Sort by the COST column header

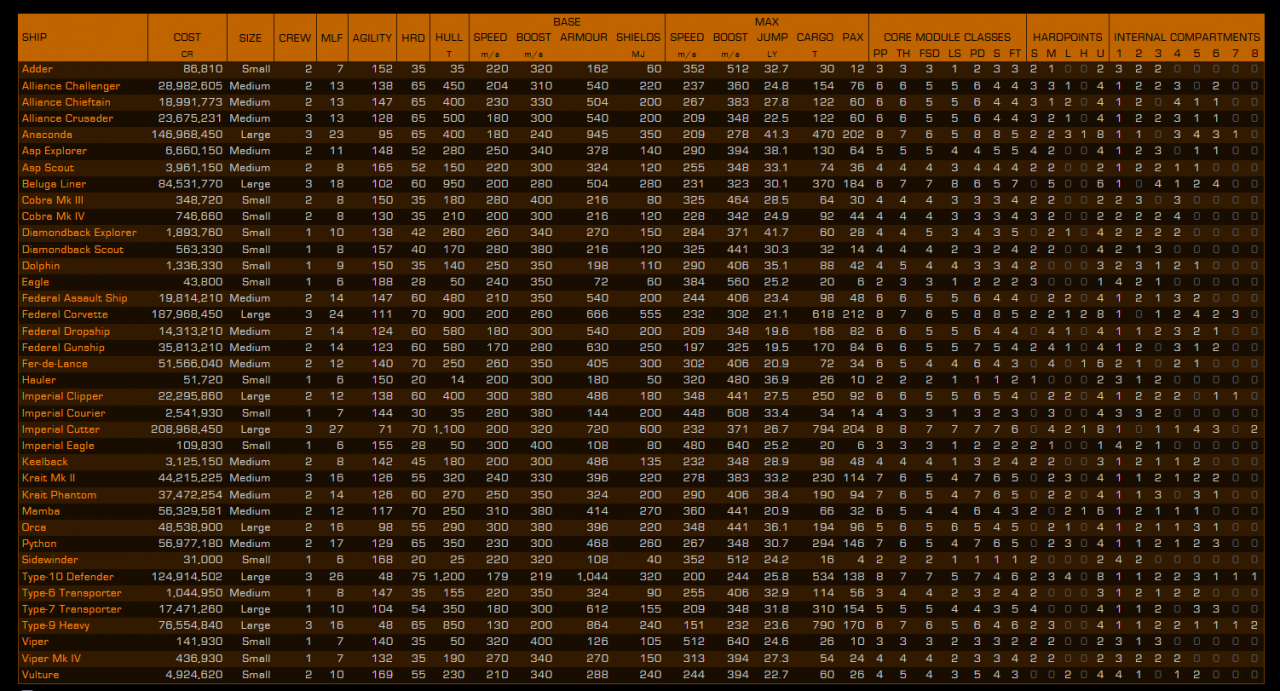click(187, 37)
